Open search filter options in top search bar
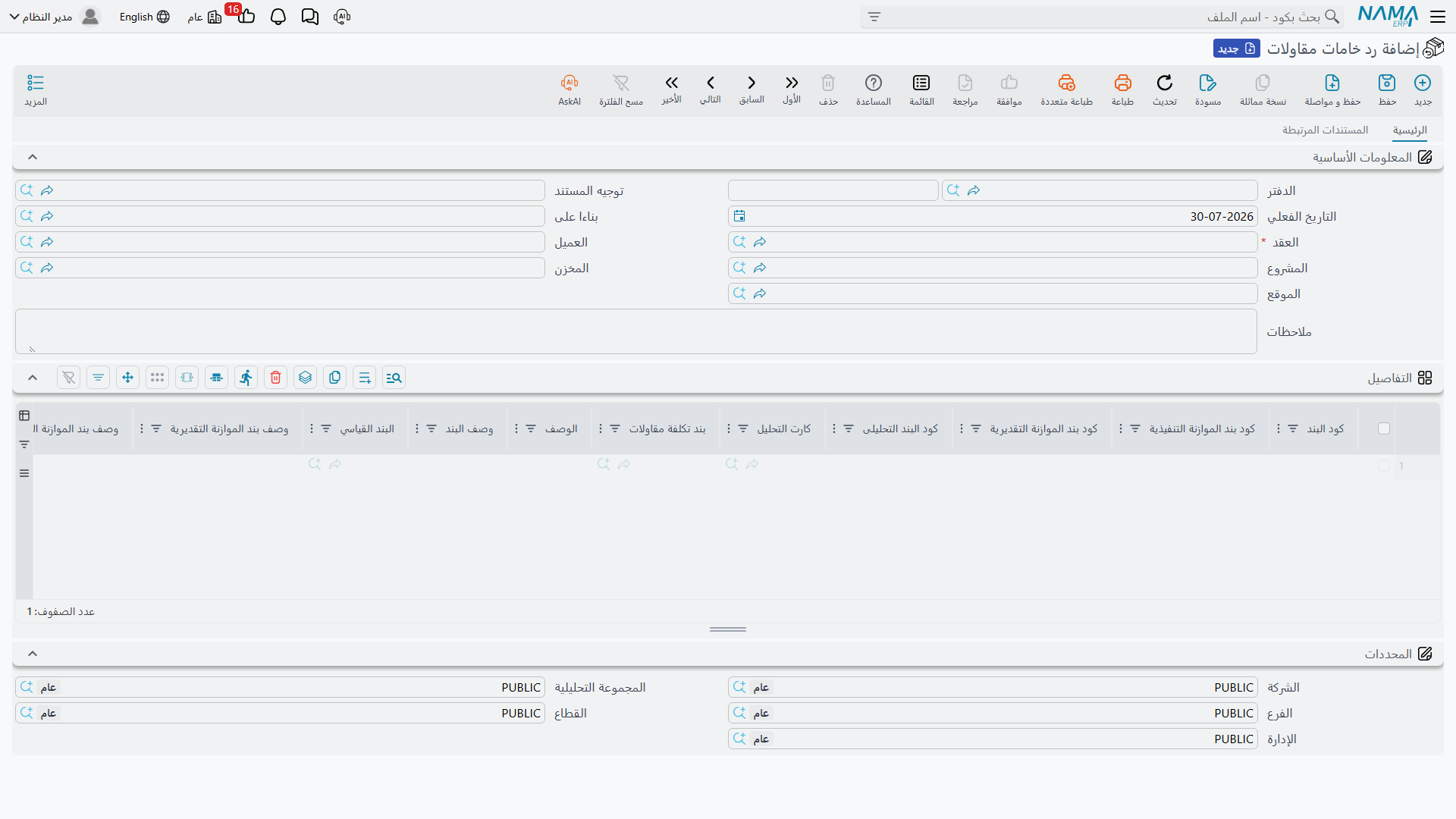This screenshot has width=1456, height=819. point(874,17)
